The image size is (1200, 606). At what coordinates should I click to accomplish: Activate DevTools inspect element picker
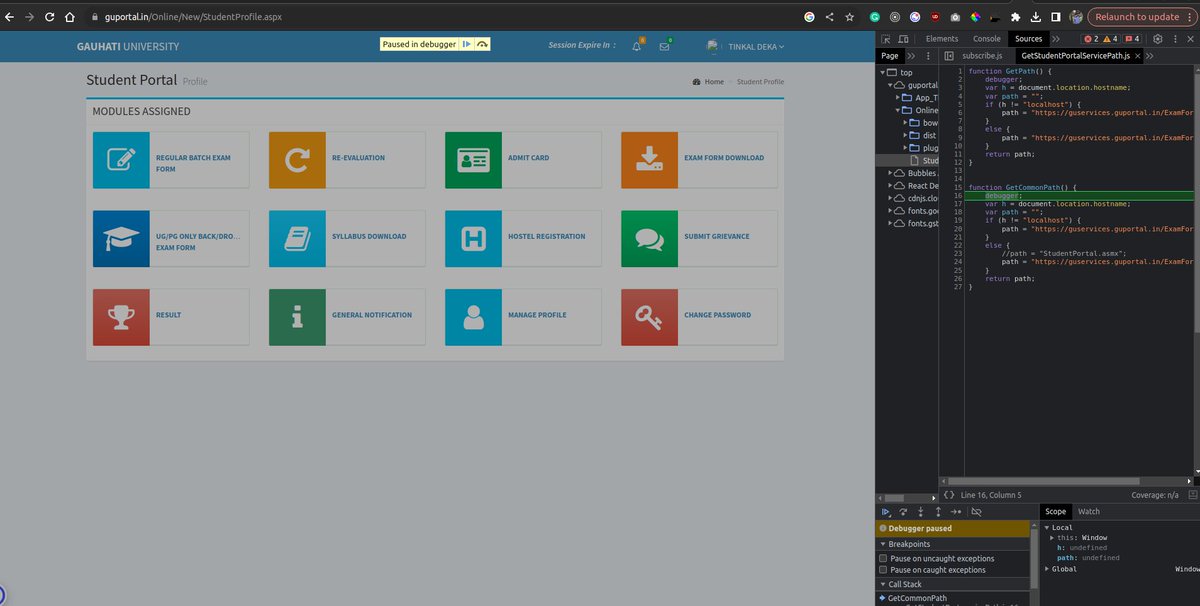click(886, 39)
